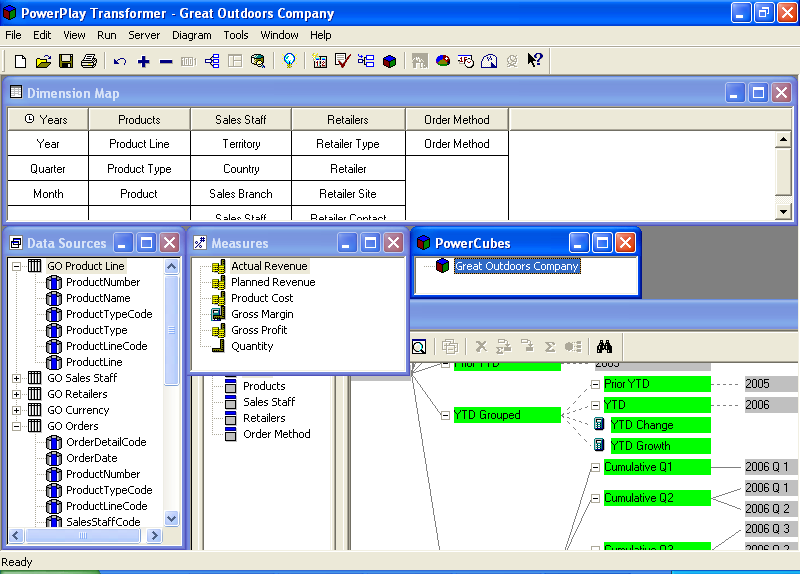The width and height of the screenshot is (800, 574).
Task: Collapse the YTD Grouped category node
Action: (446, 415)
